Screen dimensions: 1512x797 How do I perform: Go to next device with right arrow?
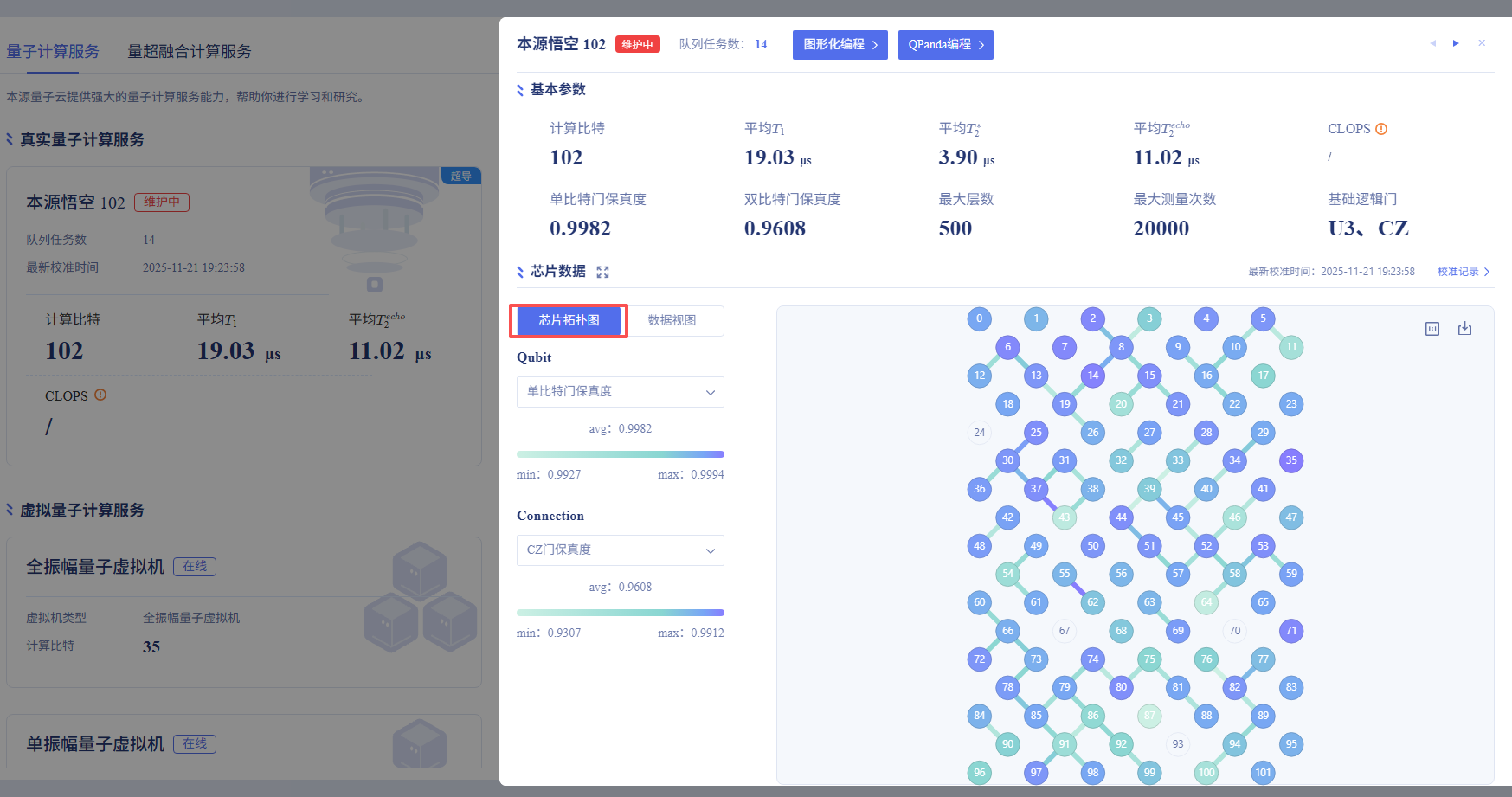coord(1456,43)
